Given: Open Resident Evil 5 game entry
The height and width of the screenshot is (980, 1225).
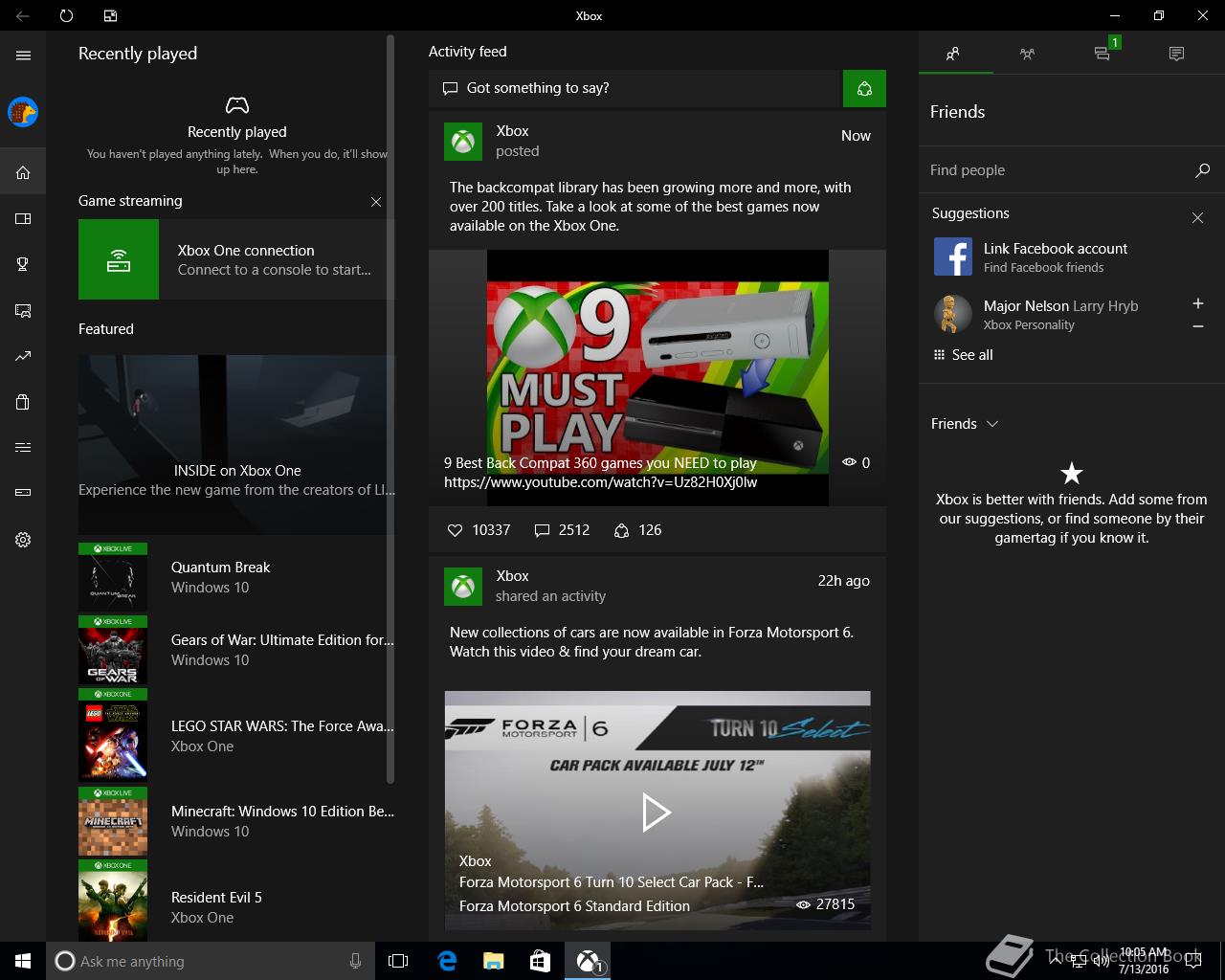Looking at the screenshot, I should tap(236, 902).
